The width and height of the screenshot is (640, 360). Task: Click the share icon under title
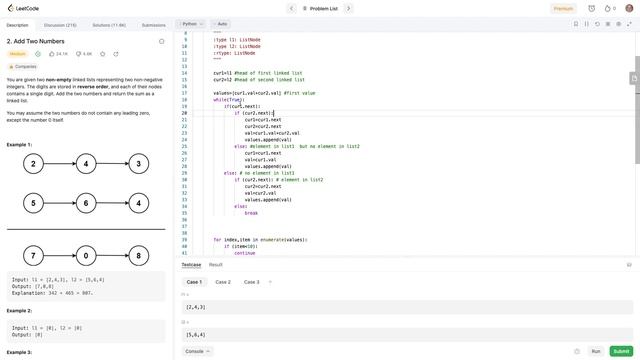116,54
